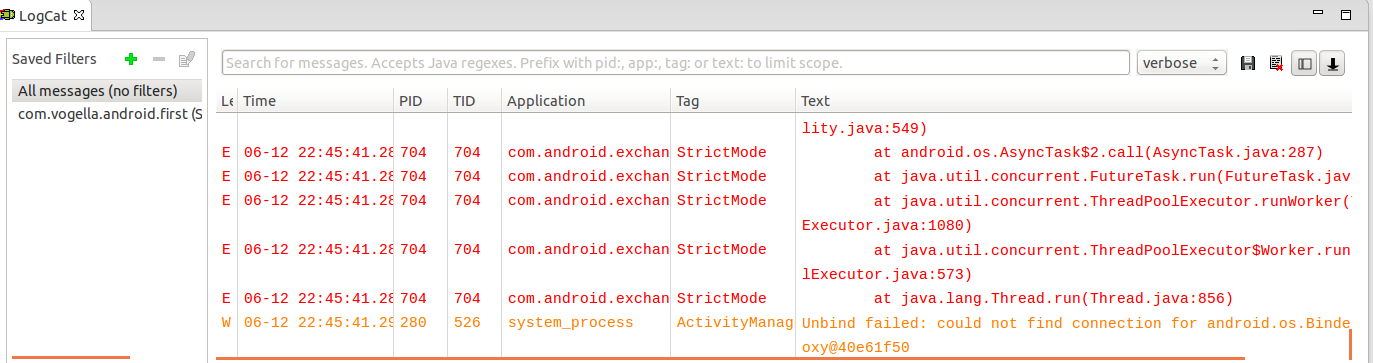Click the Application column header
This screenshot has width=1373, height=363.
(586, 101)
